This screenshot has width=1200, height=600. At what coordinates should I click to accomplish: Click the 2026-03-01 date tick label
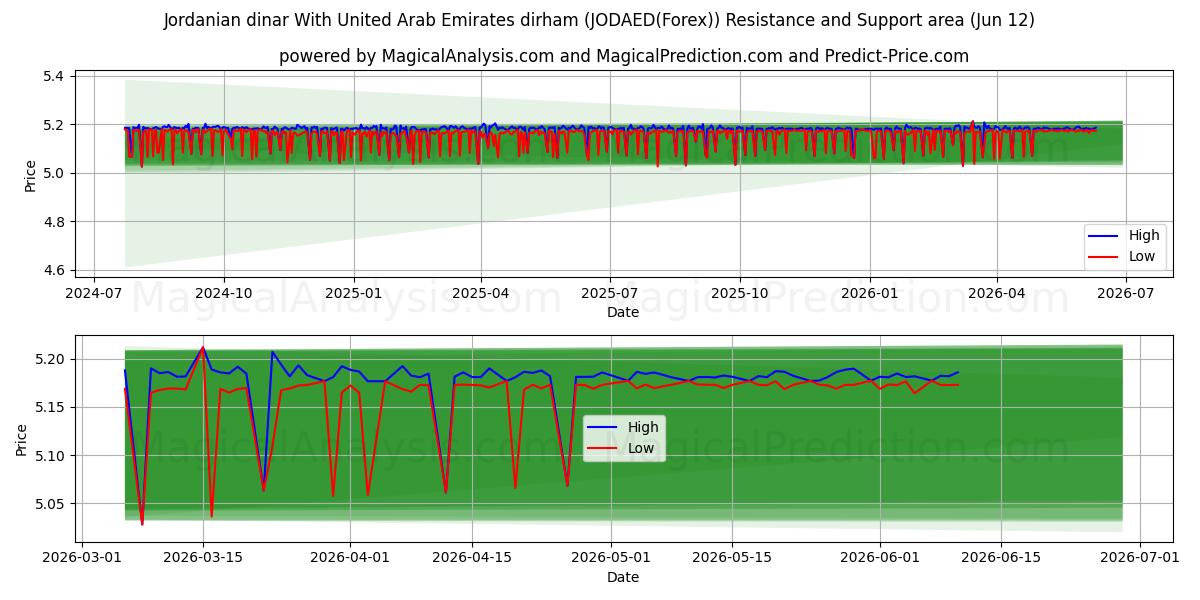[81, 558]
